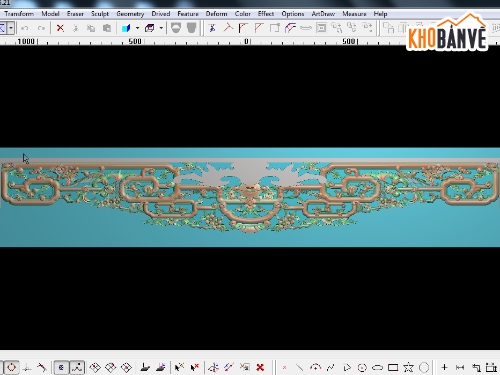Click the blue axis rotate icon in bottom toolbar

point(213,367)
